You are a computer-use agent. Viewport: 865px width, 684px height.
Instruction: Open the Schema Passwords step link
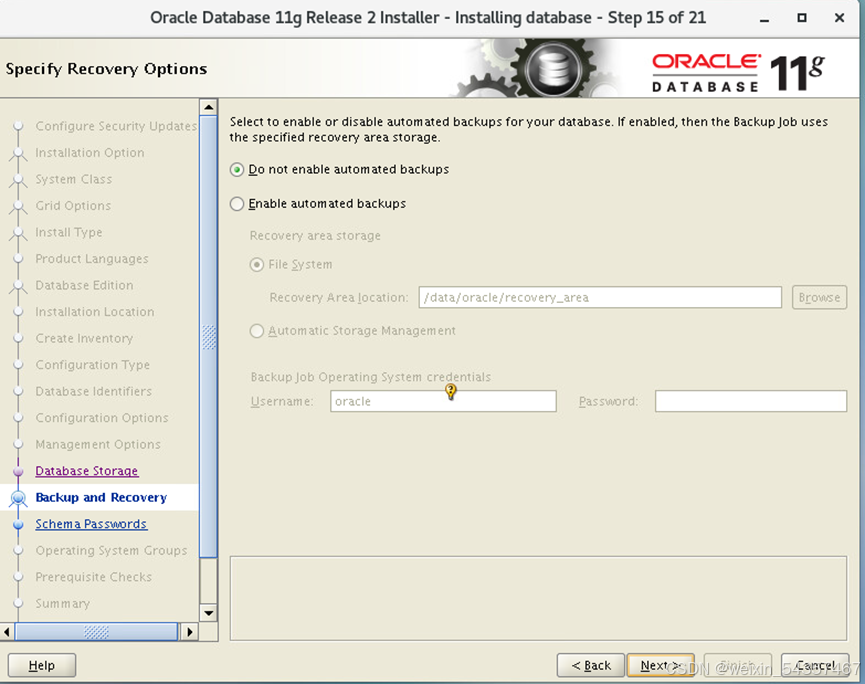(91, 524)
